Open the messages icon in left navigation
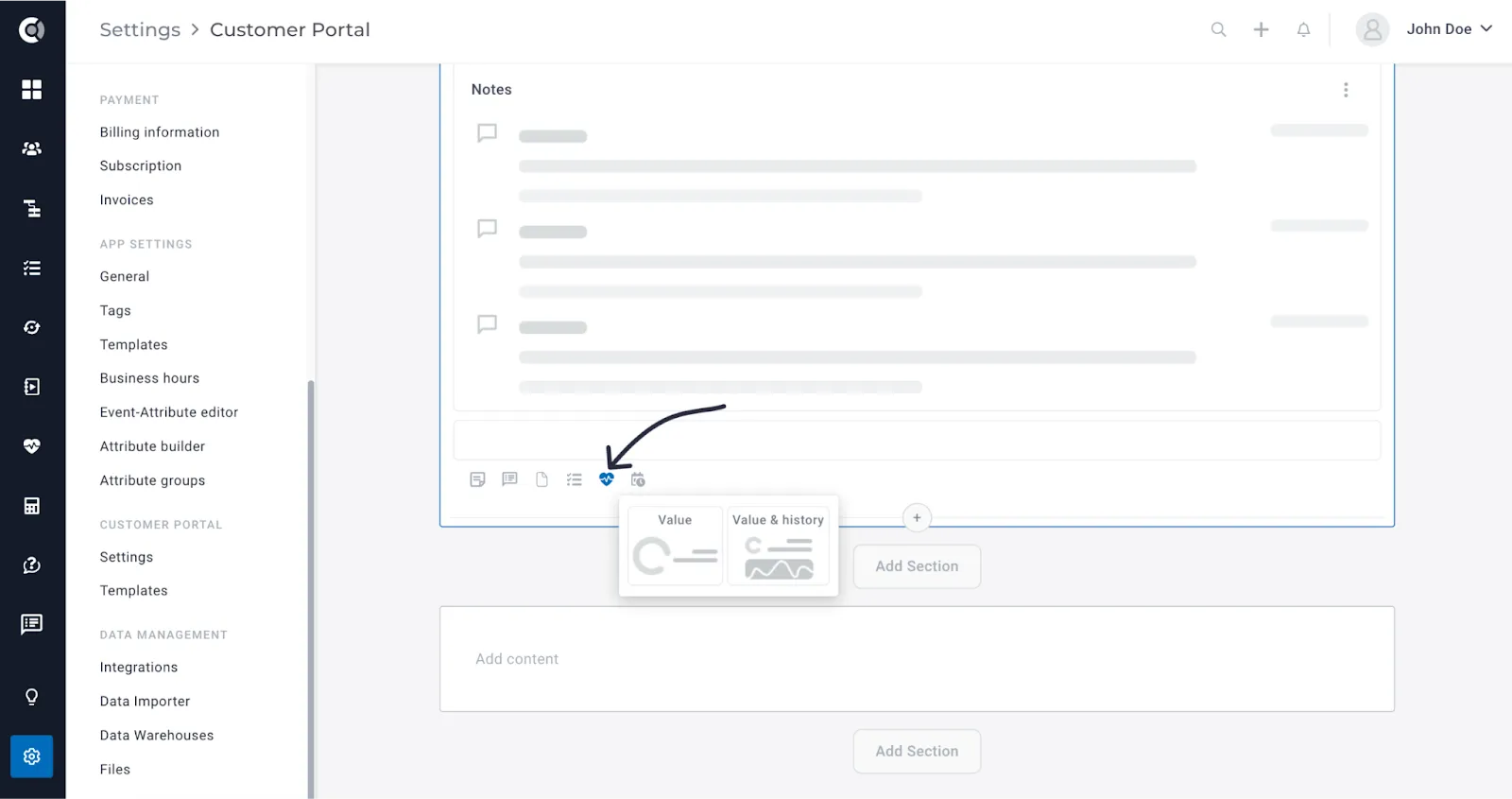 [32, 624]
